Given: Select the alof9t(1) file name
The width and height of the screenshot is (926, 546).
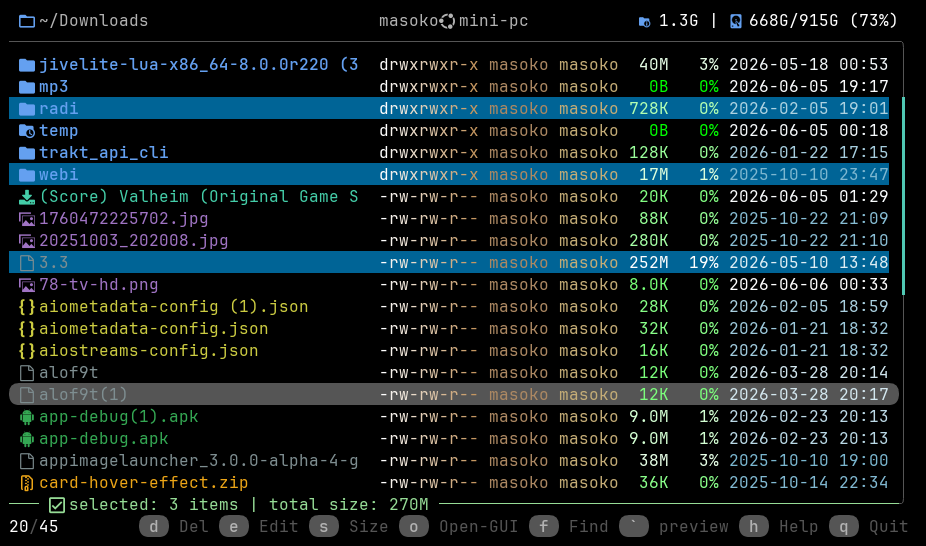Looking at the screenshot, I should (83, 395).
